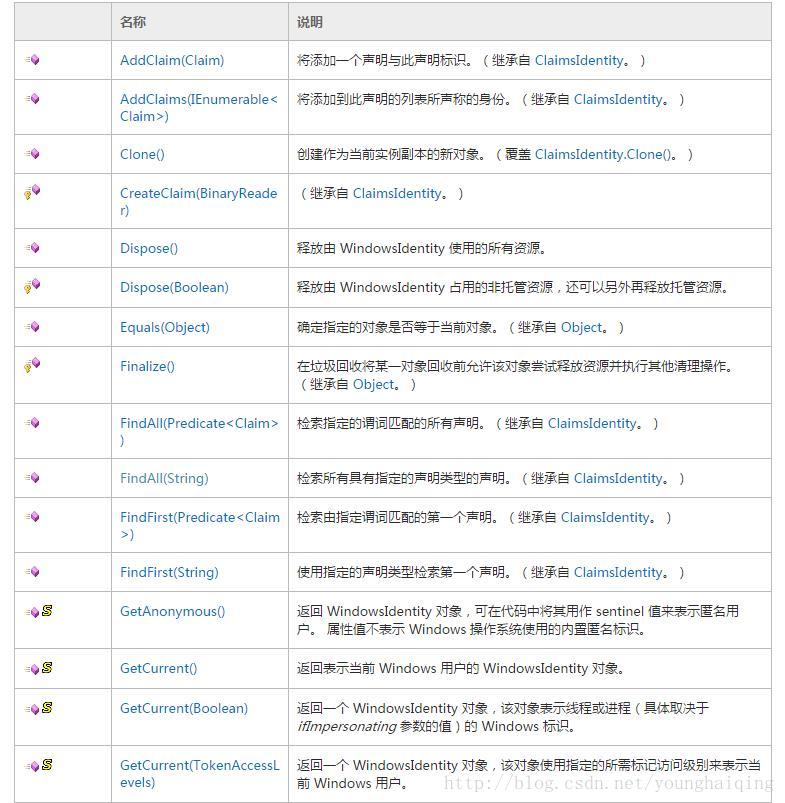Click the method icon in the Clone() row

(33, 154)
